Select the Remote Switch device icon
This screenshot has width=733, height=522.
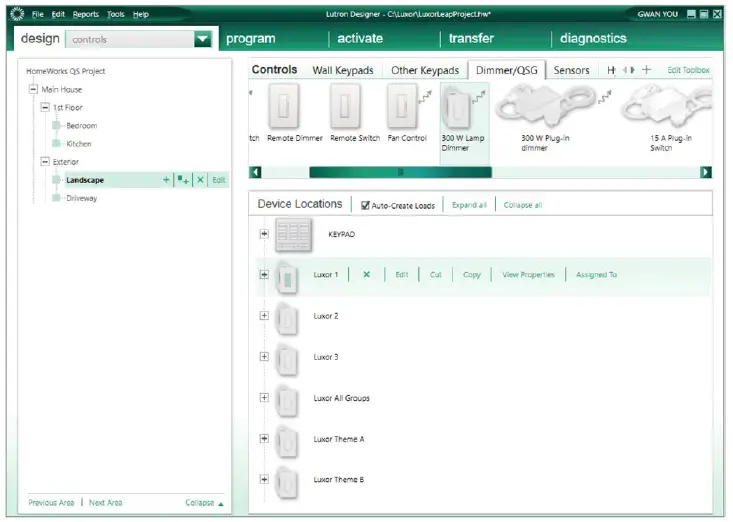pyautogui.click(x=345, y=106)
